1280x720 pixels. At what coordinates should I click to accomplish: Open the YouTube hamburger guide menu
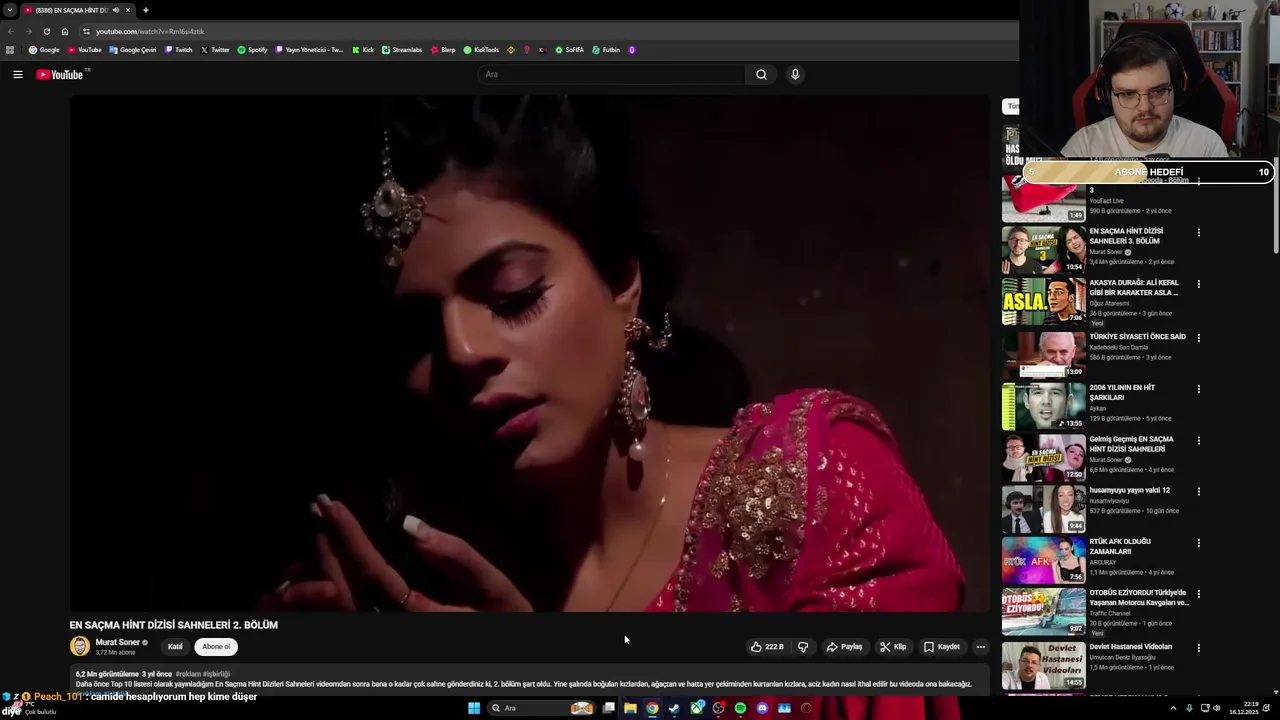point(17,74)
